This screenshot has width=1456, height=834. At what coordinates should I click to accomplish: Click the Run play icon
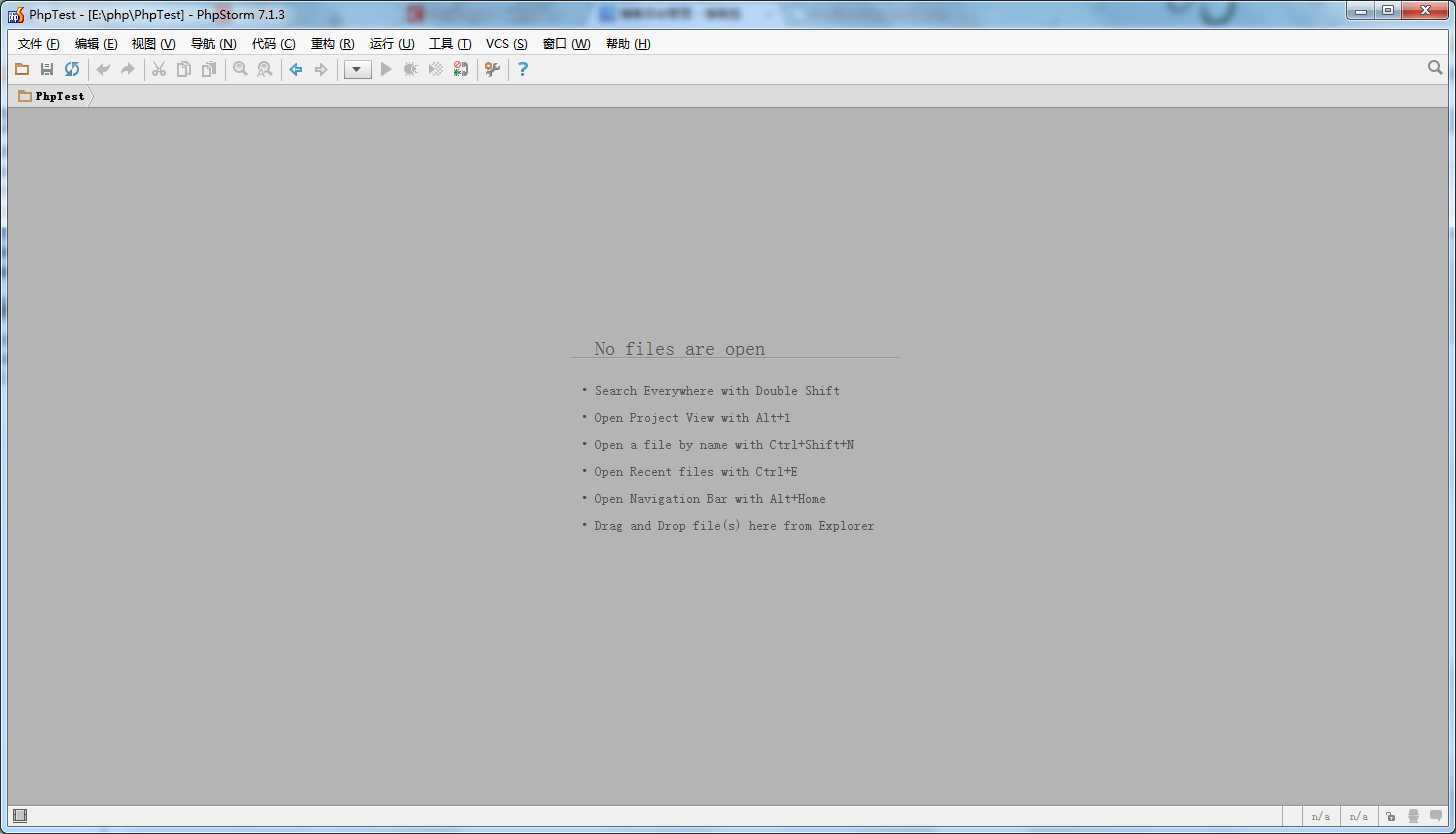pos(386,69)
